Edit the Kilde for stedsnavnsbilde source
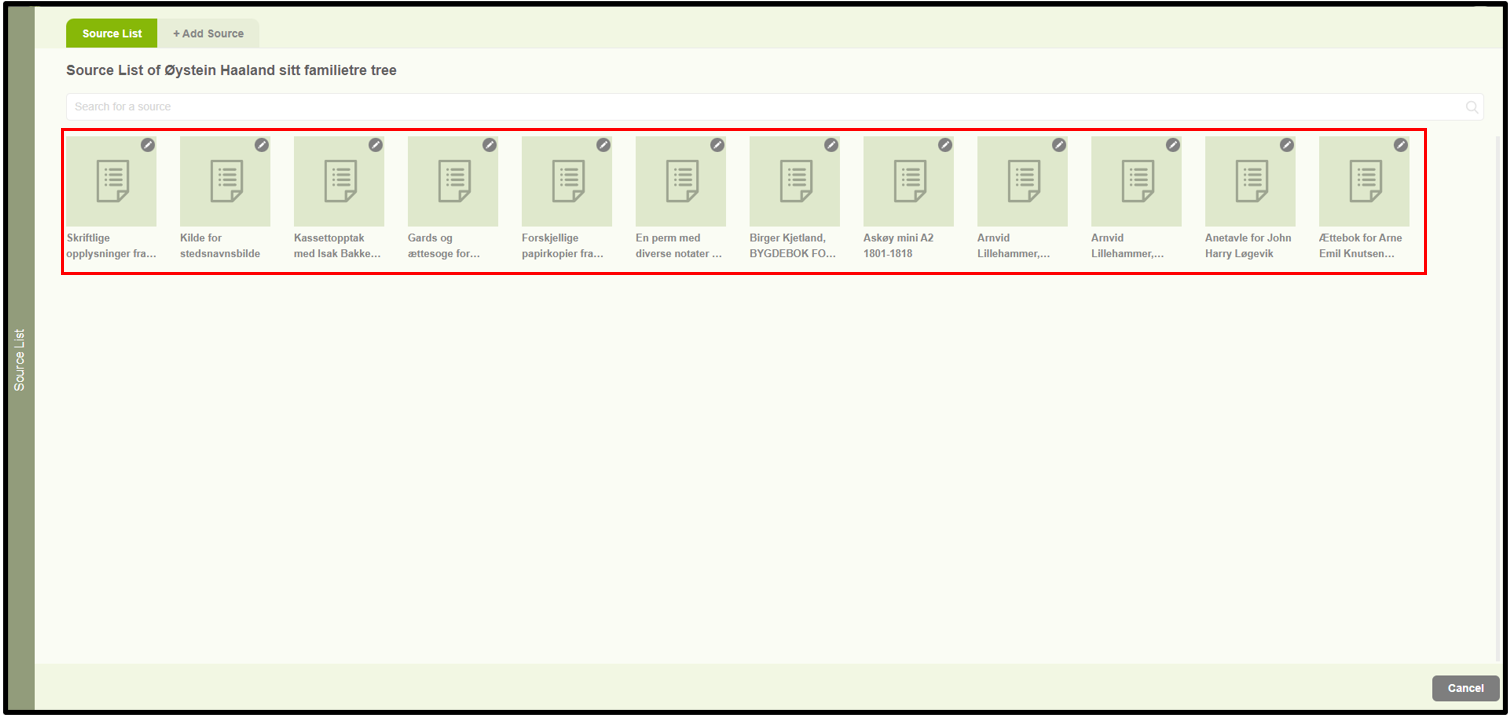Image resolution: width=1510 pixels, height=718 pixels. click(x=262, y=145)
